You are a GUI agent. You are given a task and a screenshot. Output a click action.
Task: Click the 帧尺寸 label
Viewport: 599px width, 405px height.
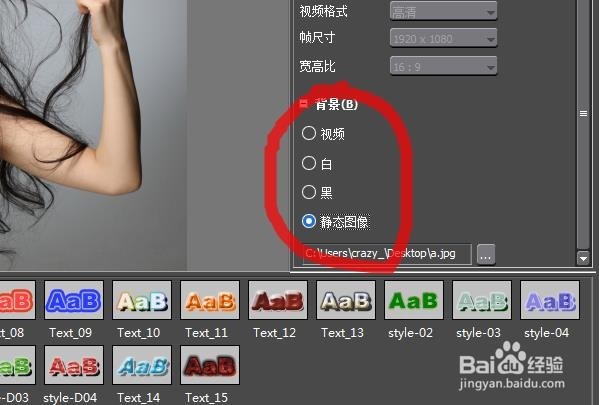pos(317,37)
